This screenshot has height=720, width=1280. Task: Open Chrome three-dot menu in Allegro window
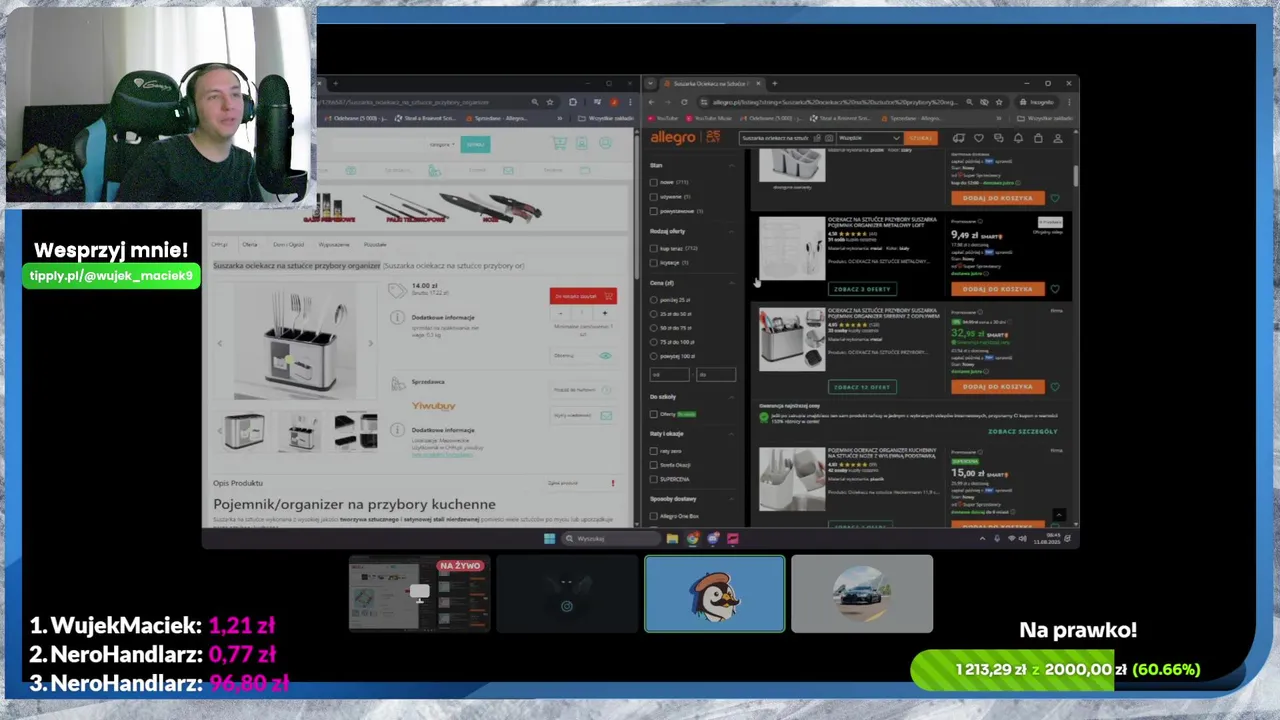1068,102
